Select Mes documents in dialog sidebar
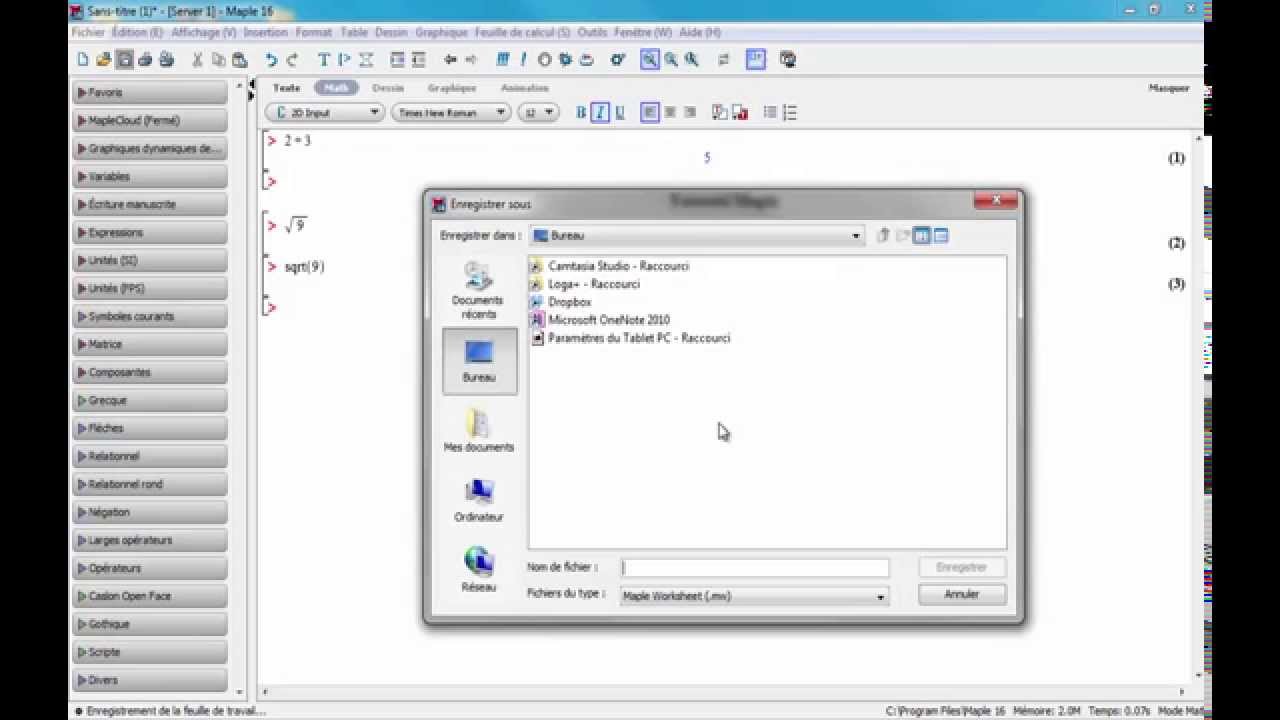 pos(479,430)
